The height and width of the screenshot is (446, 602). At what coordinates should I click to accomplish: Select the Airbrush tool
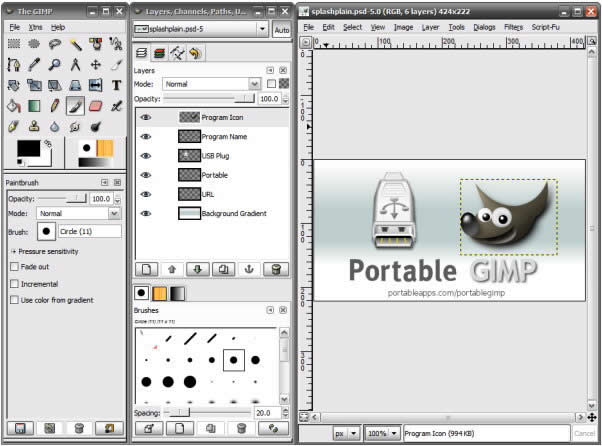(116, 106)
